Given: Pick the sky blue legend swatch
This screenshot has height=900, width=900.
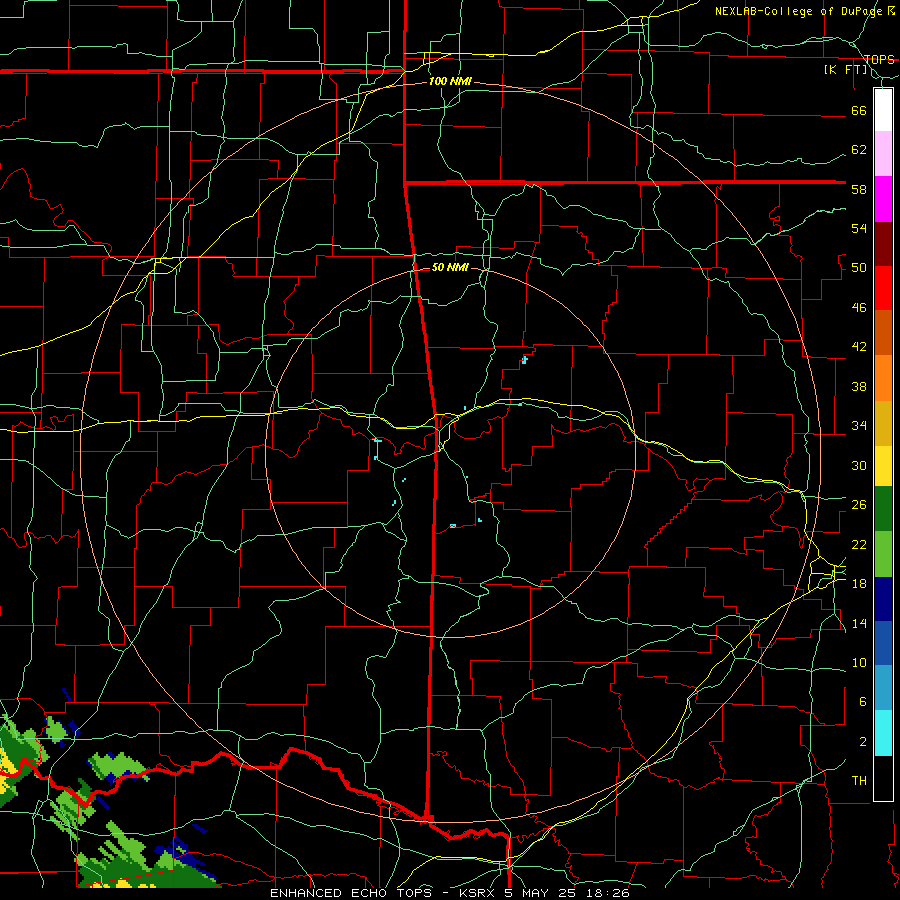Looking at the screenshot, I should (883, 688).
